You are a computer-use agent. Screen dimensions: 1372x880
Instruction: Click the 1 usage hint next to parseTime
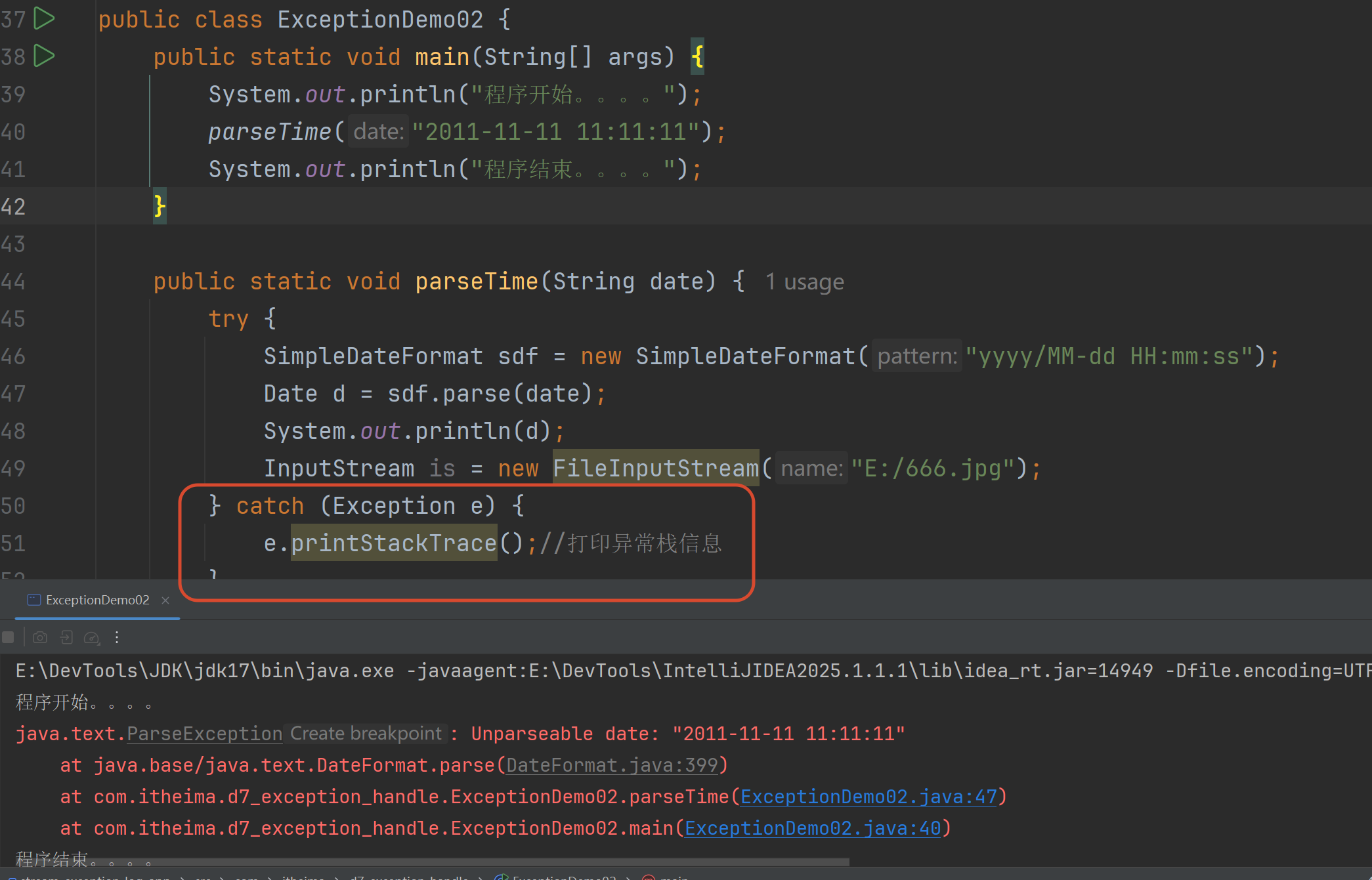[804, 282]
